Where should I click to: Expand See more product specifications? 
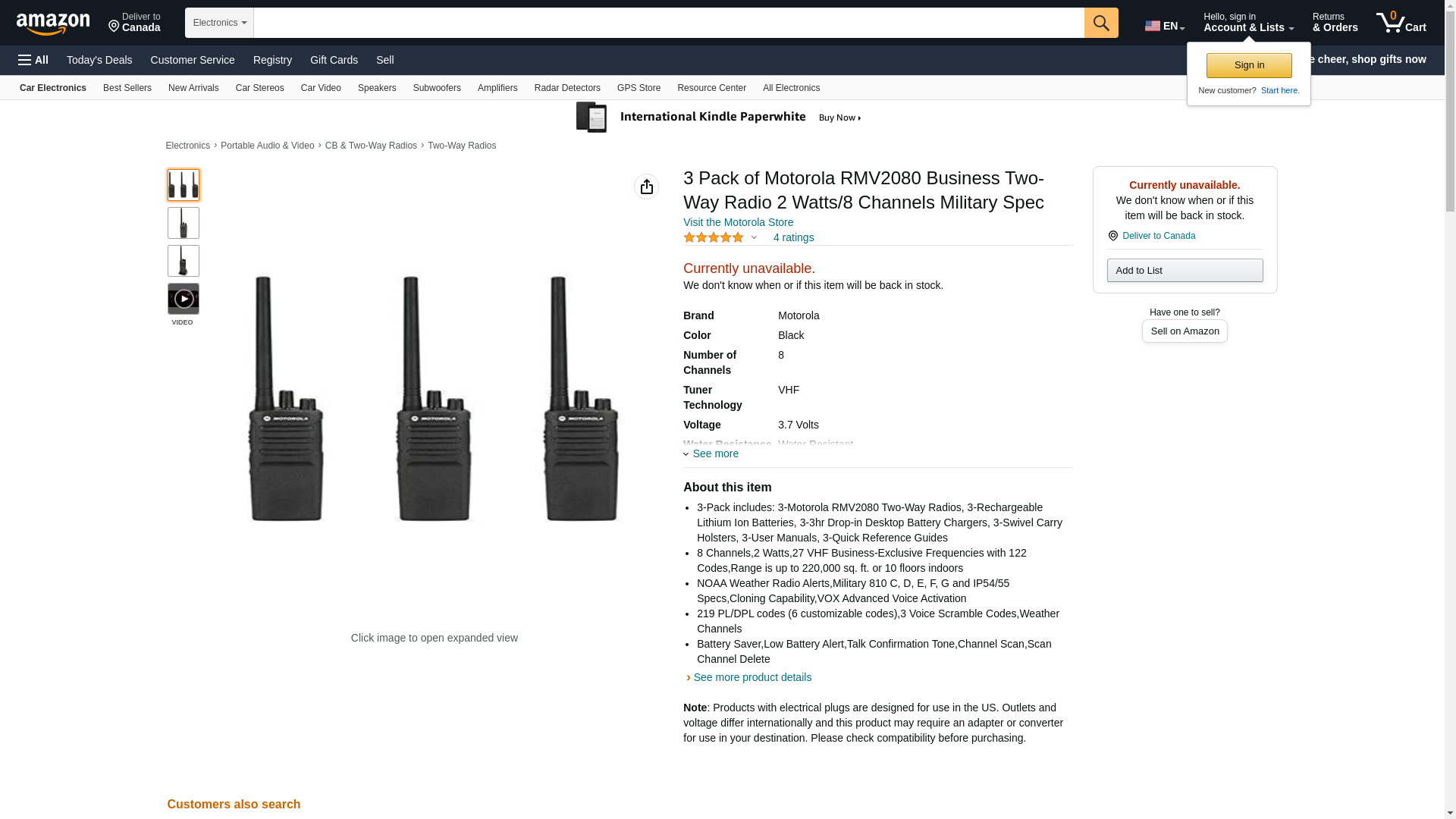coord(711,453)
